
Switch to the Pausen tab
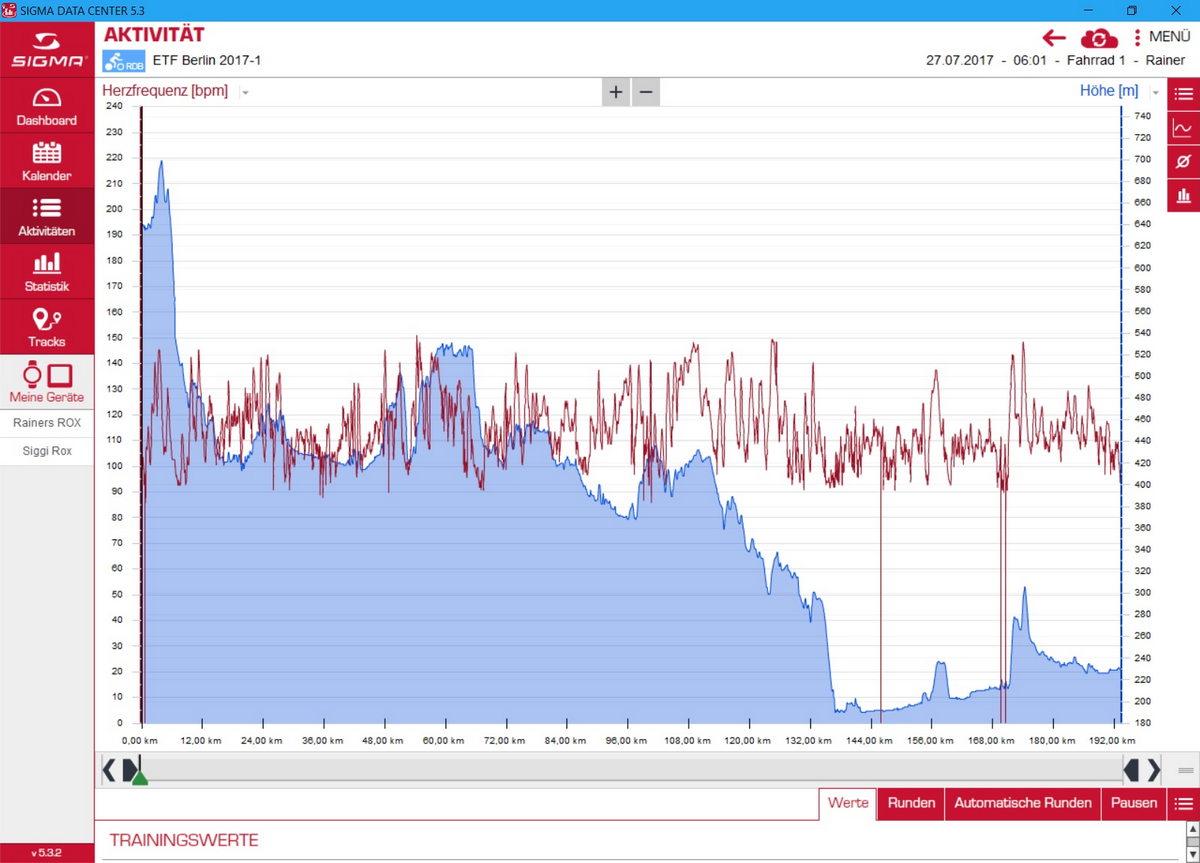pyautogui.click(x=1133, y=803)
